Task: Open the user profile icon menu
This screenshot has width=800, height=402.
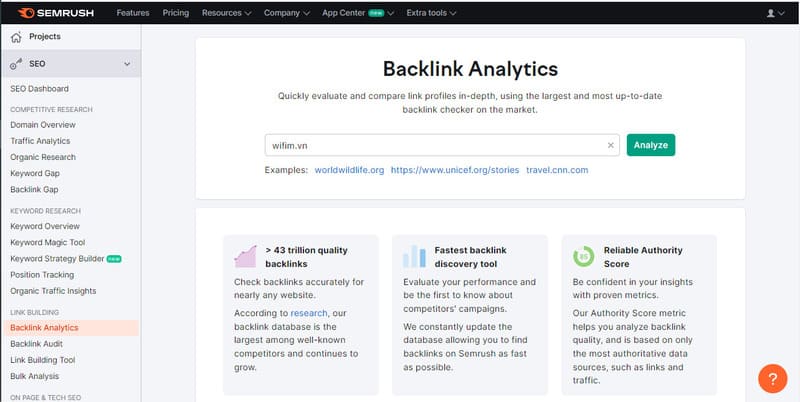Action: click(774, 13)
